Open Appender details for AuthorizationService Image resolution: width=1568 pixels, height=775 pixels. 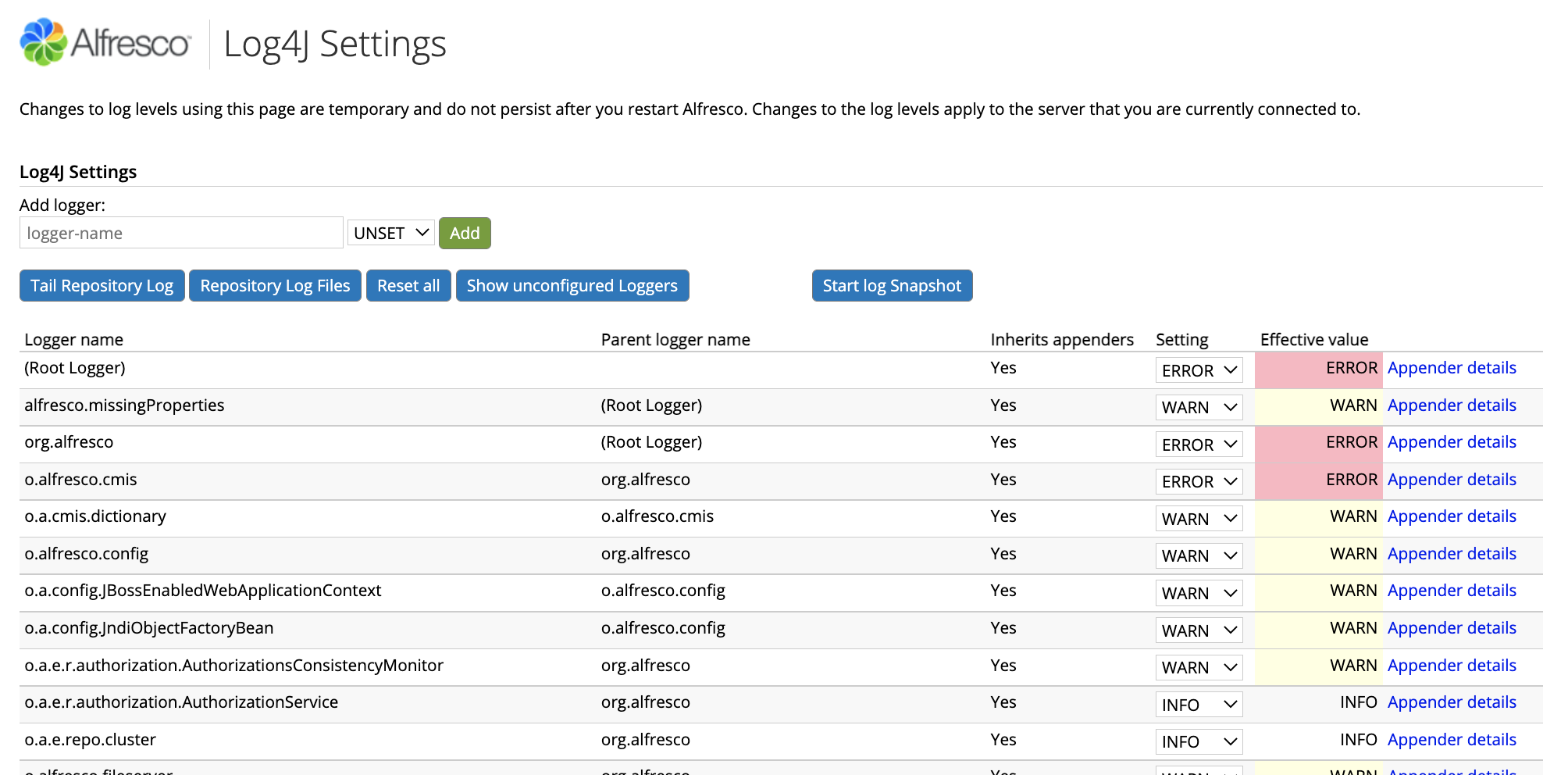click(x=1452, y=702)
